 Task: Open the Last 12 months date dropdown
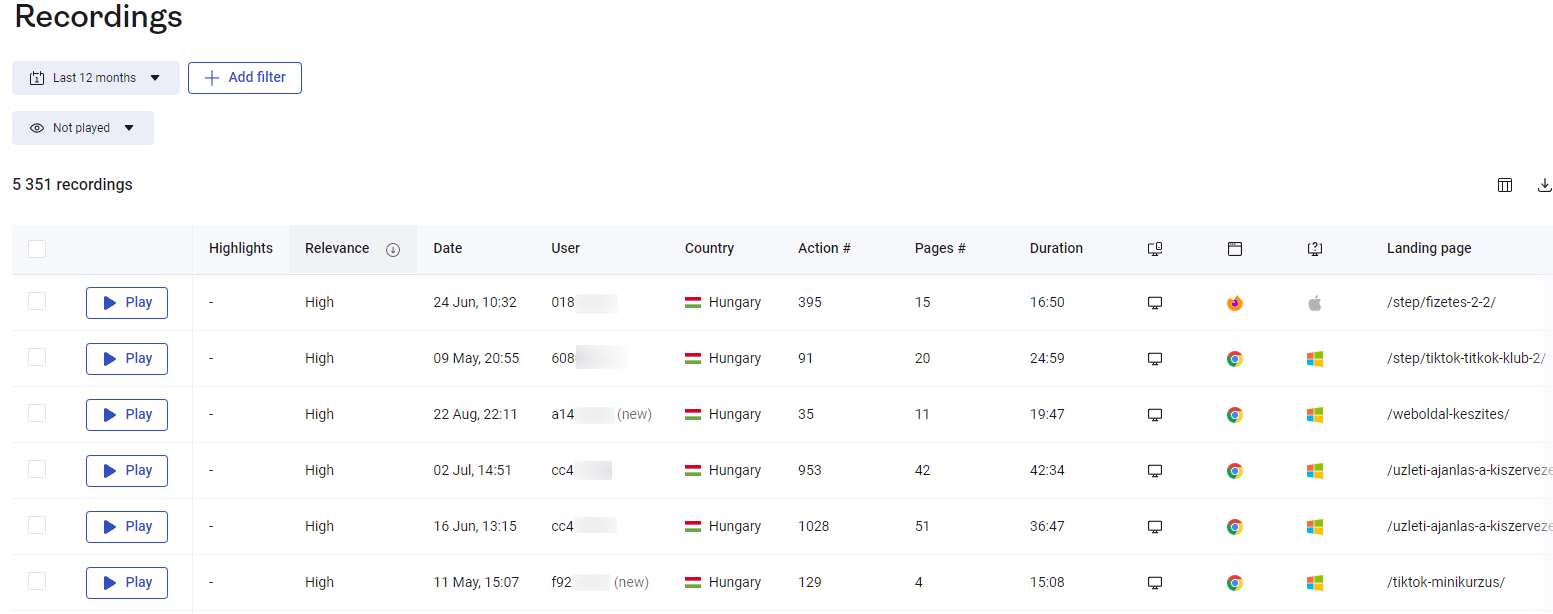click(96, 78)
